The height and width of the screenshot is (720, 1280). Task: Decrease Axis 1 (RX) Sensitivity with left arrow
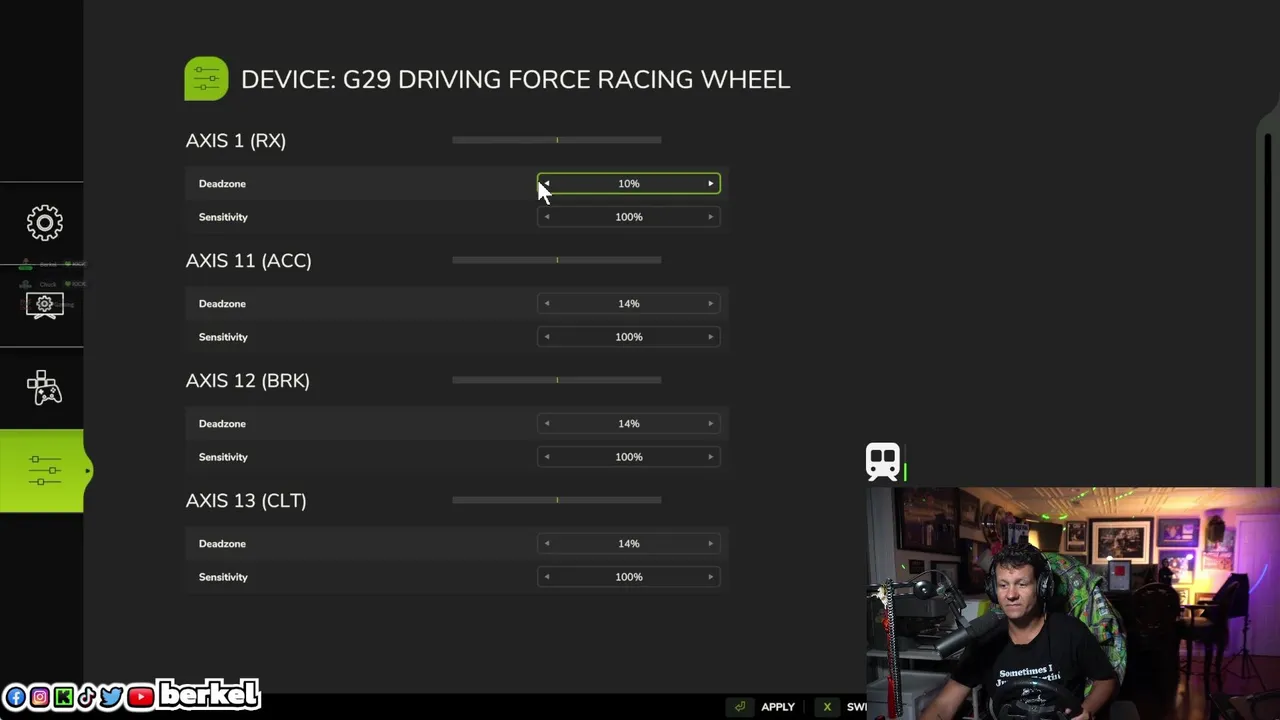tap(546, 217)
